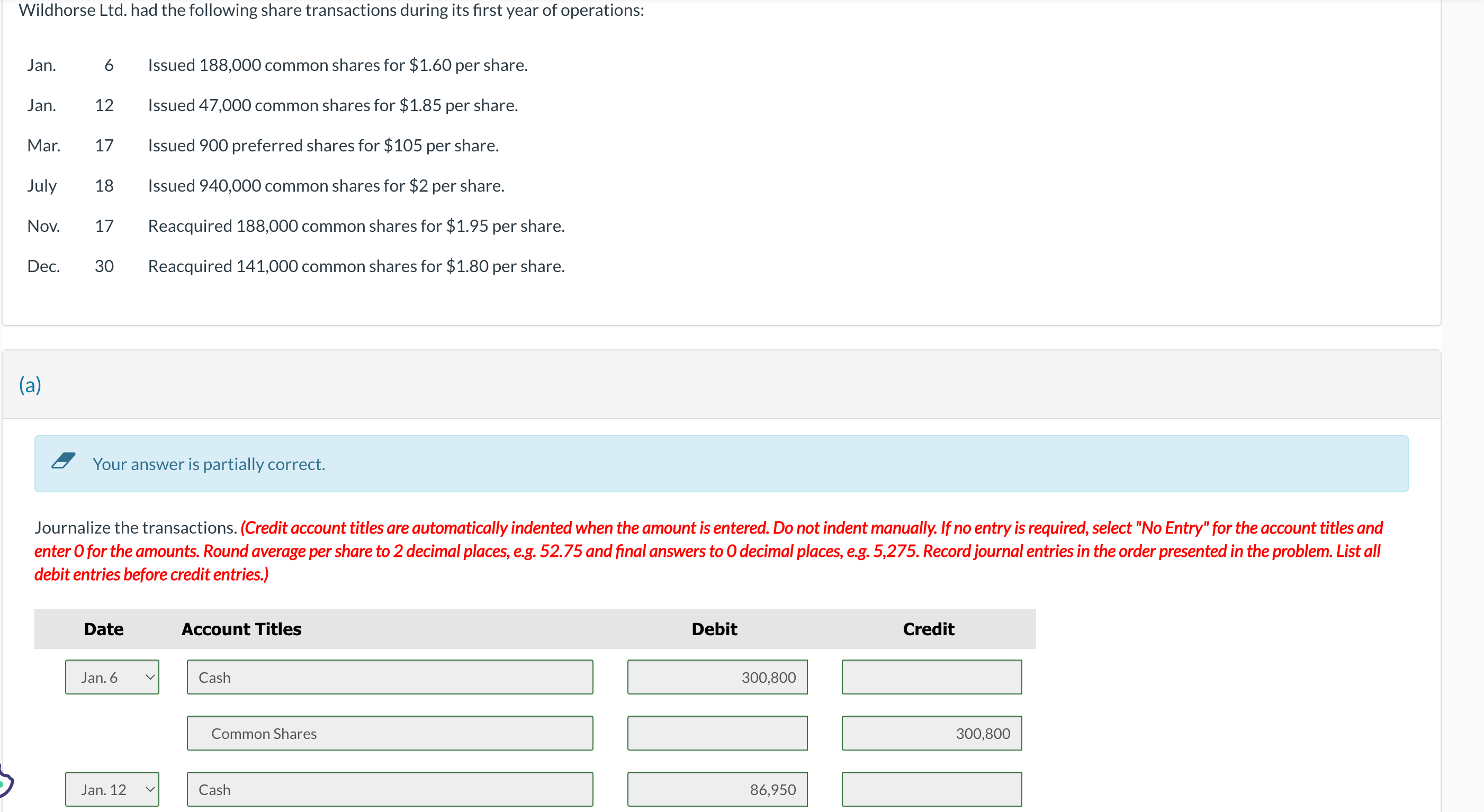
Task: Select the empty debit field beside Common Shares
Action: [717, 733]
